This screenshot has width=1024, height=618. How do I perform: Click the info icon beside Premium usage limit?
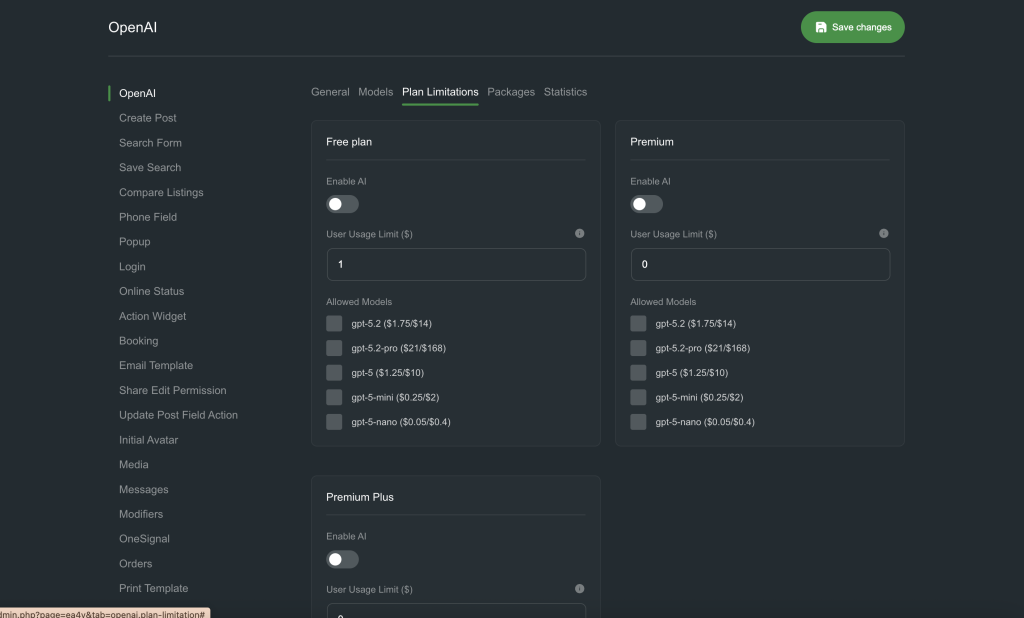[883, 234]
